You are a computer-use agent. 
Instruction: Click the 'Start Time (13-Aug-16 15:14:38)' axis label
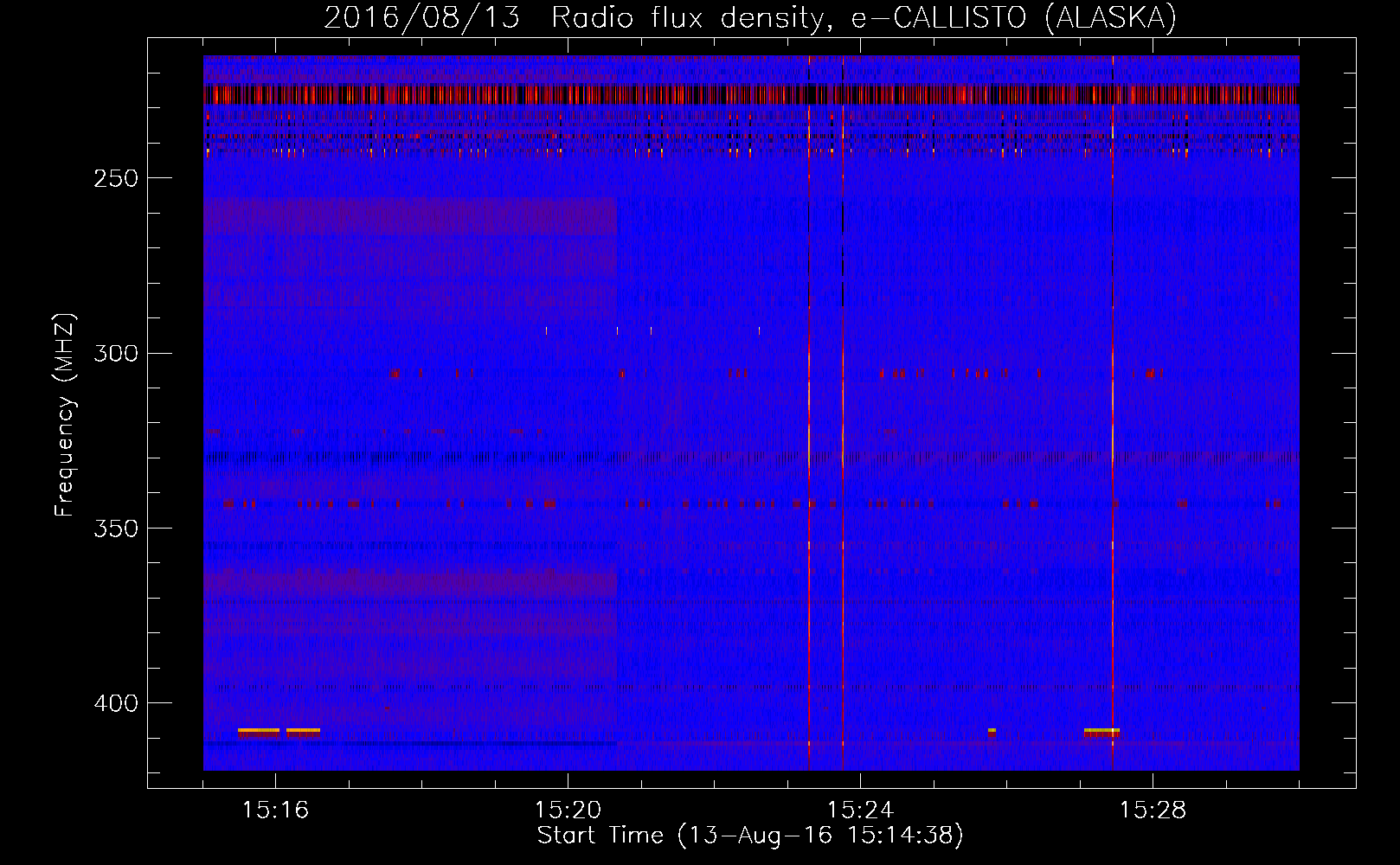[x=750, y=836]
